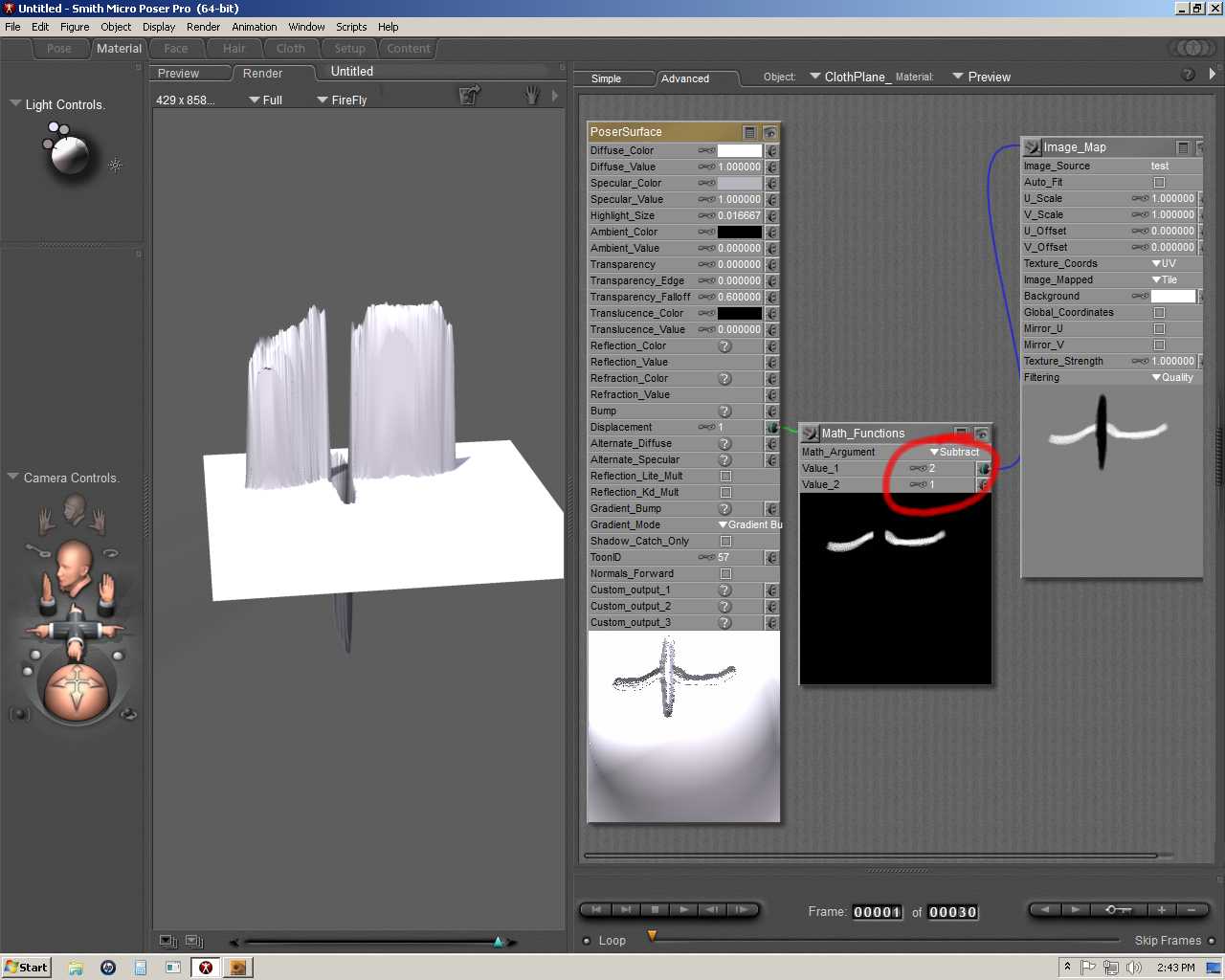Toggle the Mirror_U checkbox
This screenshot has width=1225, height=980.
pos(1159,328)
